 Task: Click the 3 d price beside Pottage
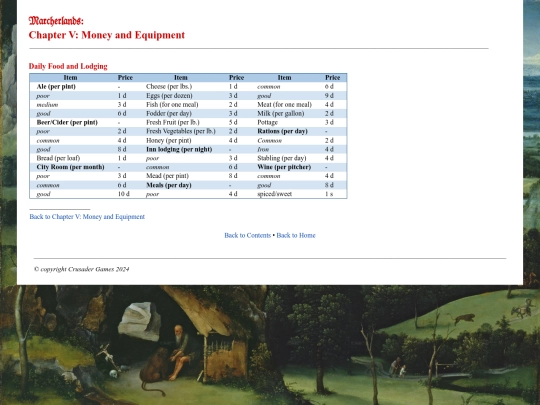pyautogui.click(x=329, y=122)
